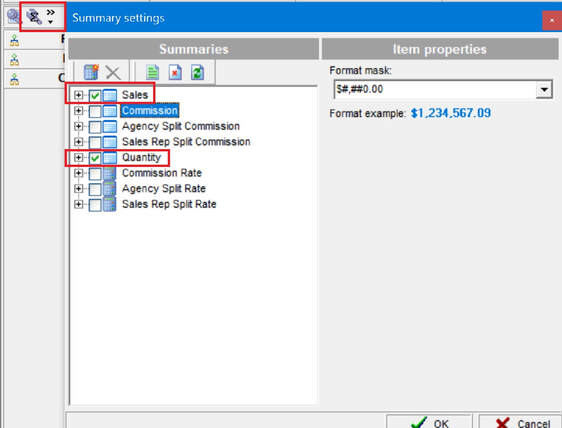Click the OK button
The height and width of the screenshot is (428, 562).
coord(429,423)
